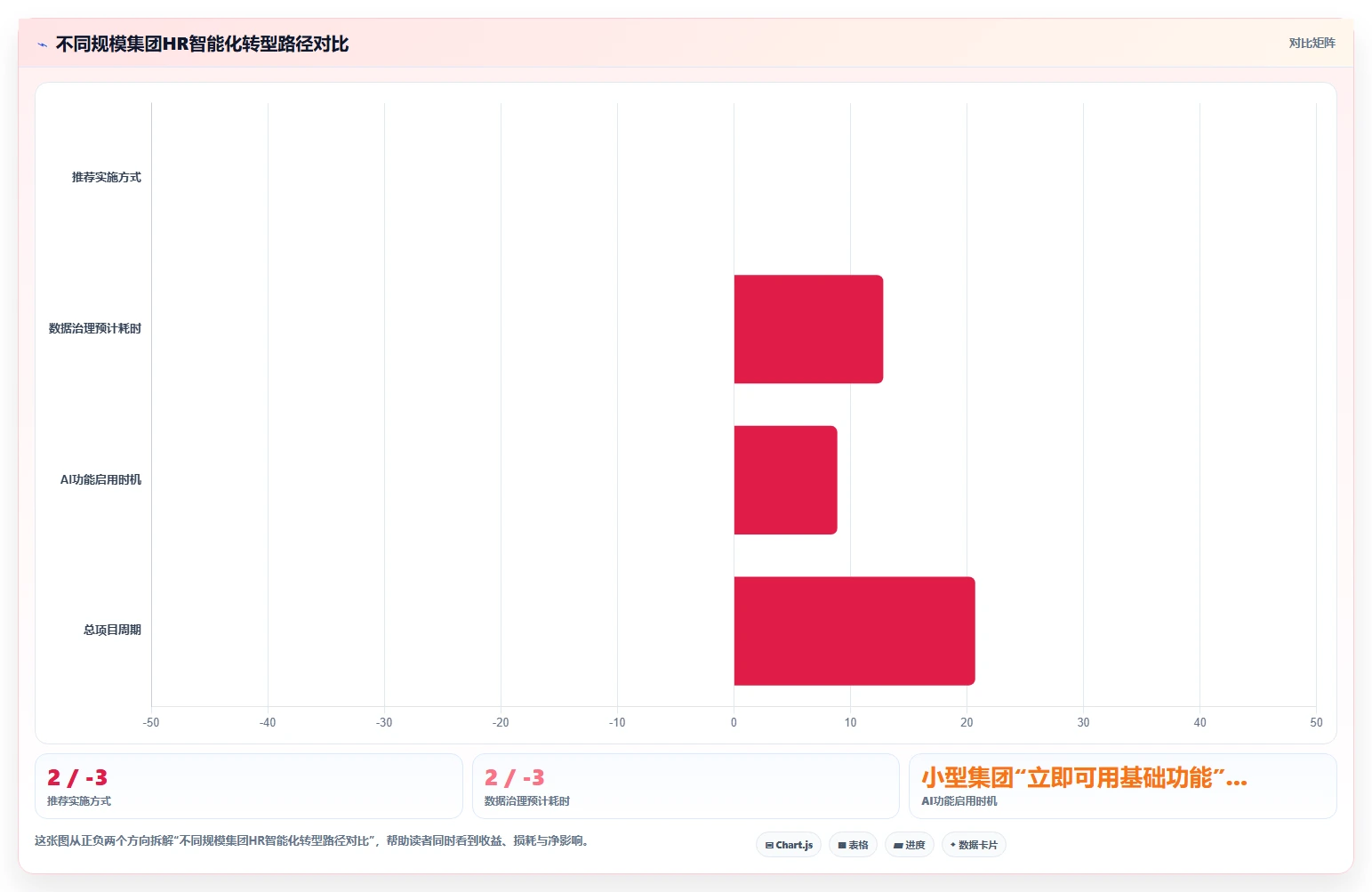This screenshot has width=1372, height=892.
Task: Click the x-axis tick label -10
Action: 617,723
